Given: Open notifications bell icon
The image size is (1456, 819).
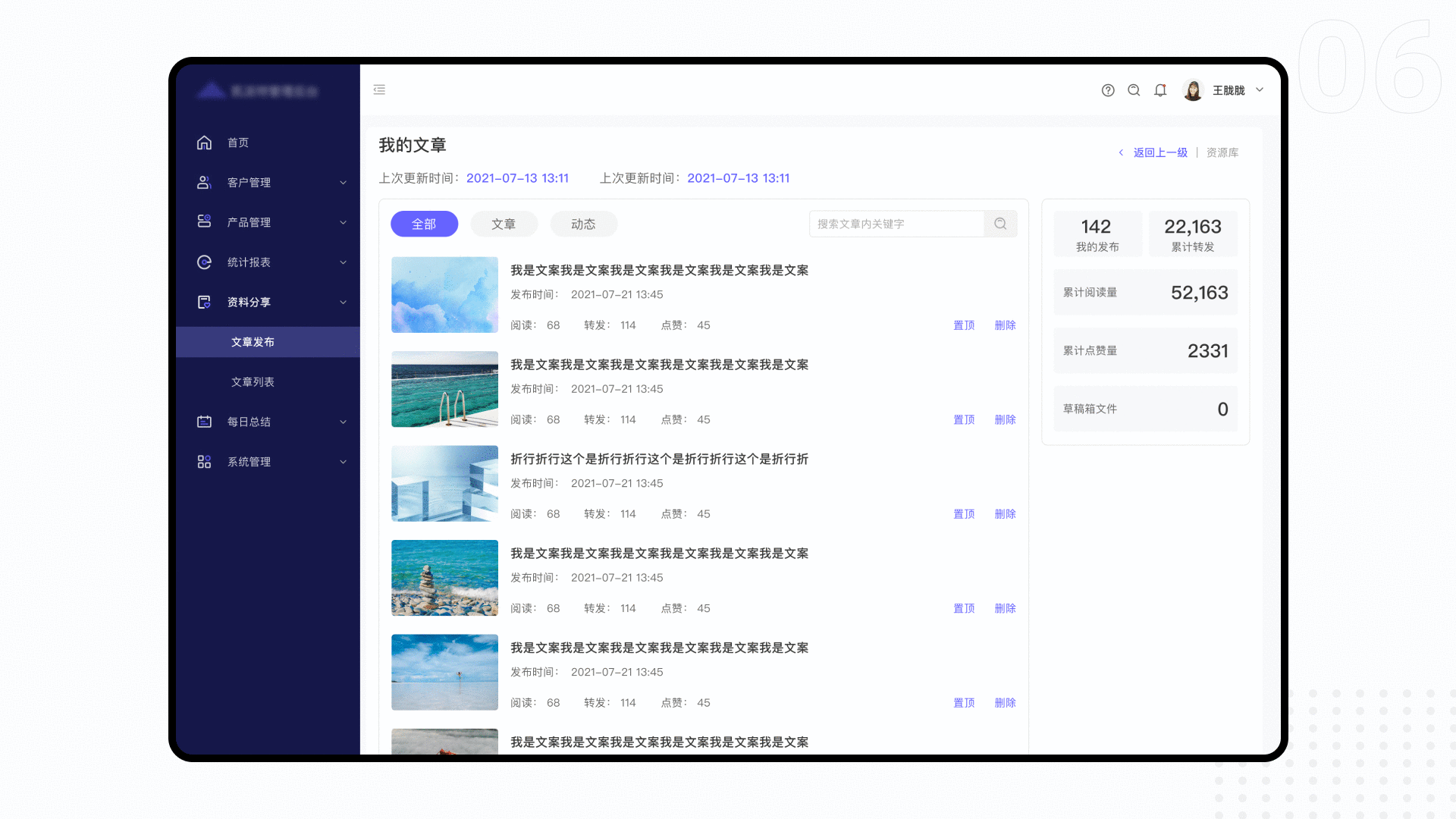Looking at the screenshot, I should click(x=1160, y=90).
